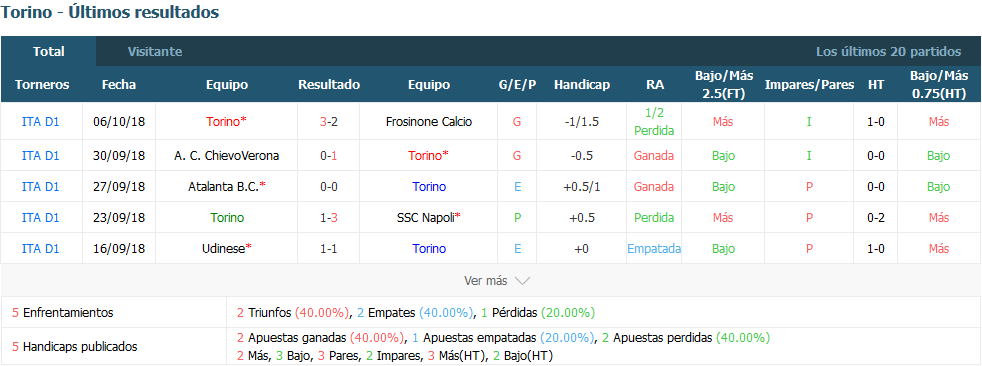Open the Los últimos 20 partidos selector
This screenshot has height=366, width=982.
[888, 51]
